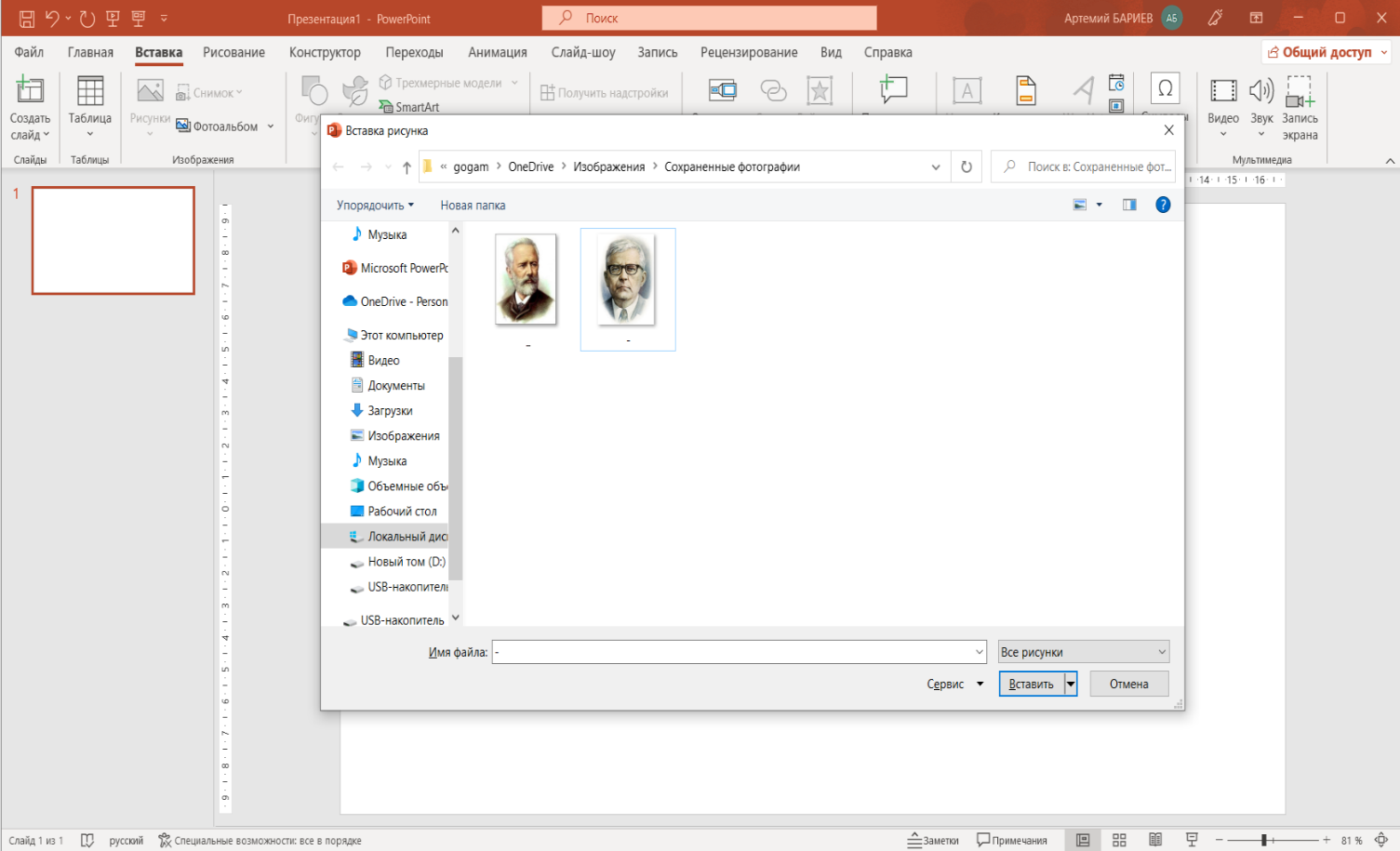Select the Tchaikovsky portrait thumbnail
The width and height of the screenshot is (1400, 851).
tap(527, 280)
